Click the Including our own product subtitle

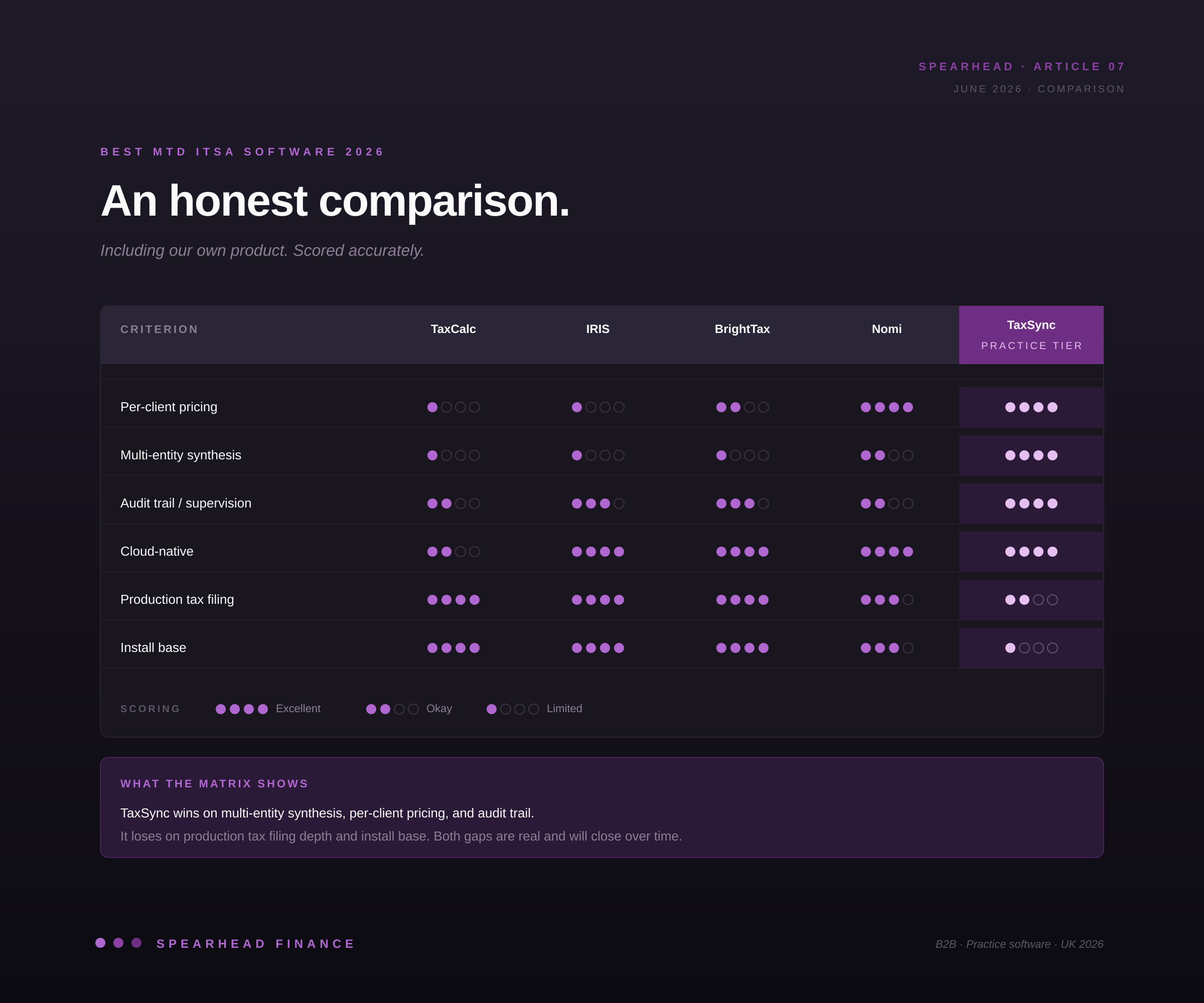pyautogui.click(x=262, y=250)
